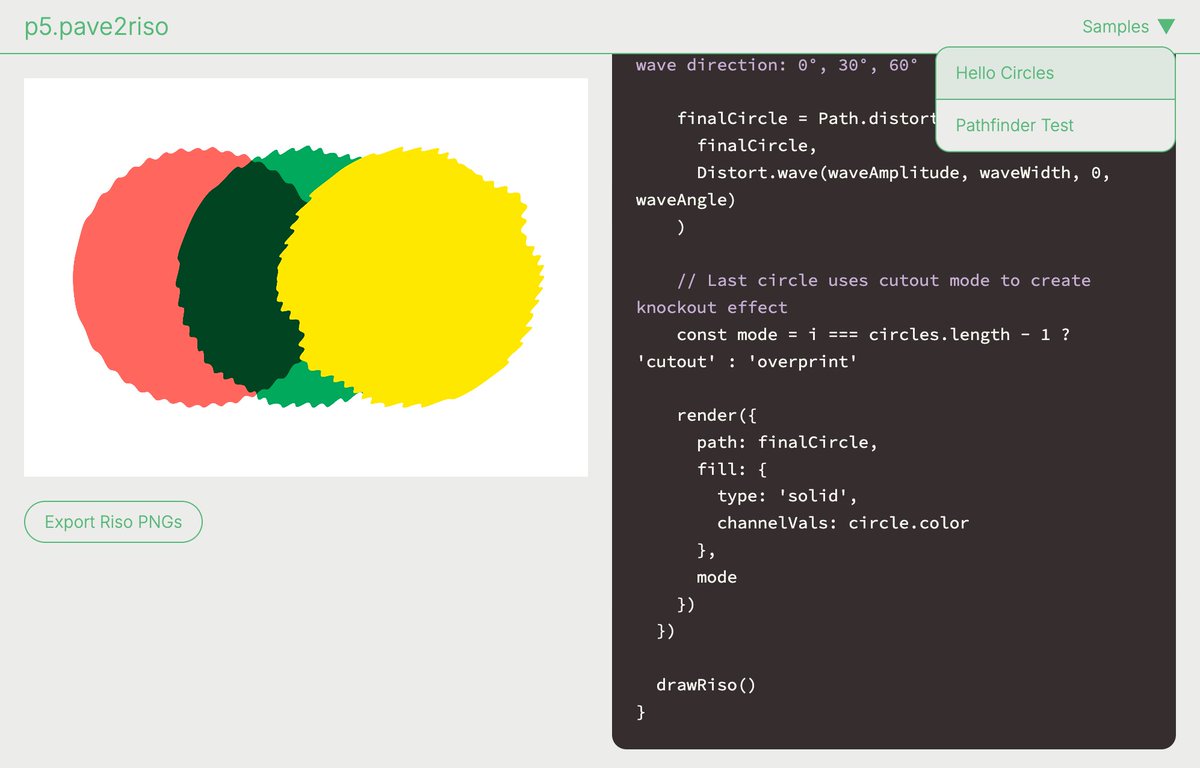
Task: Click the "Distort.wave(waveAmplitude" code line
Action: (x=904, y=173)
